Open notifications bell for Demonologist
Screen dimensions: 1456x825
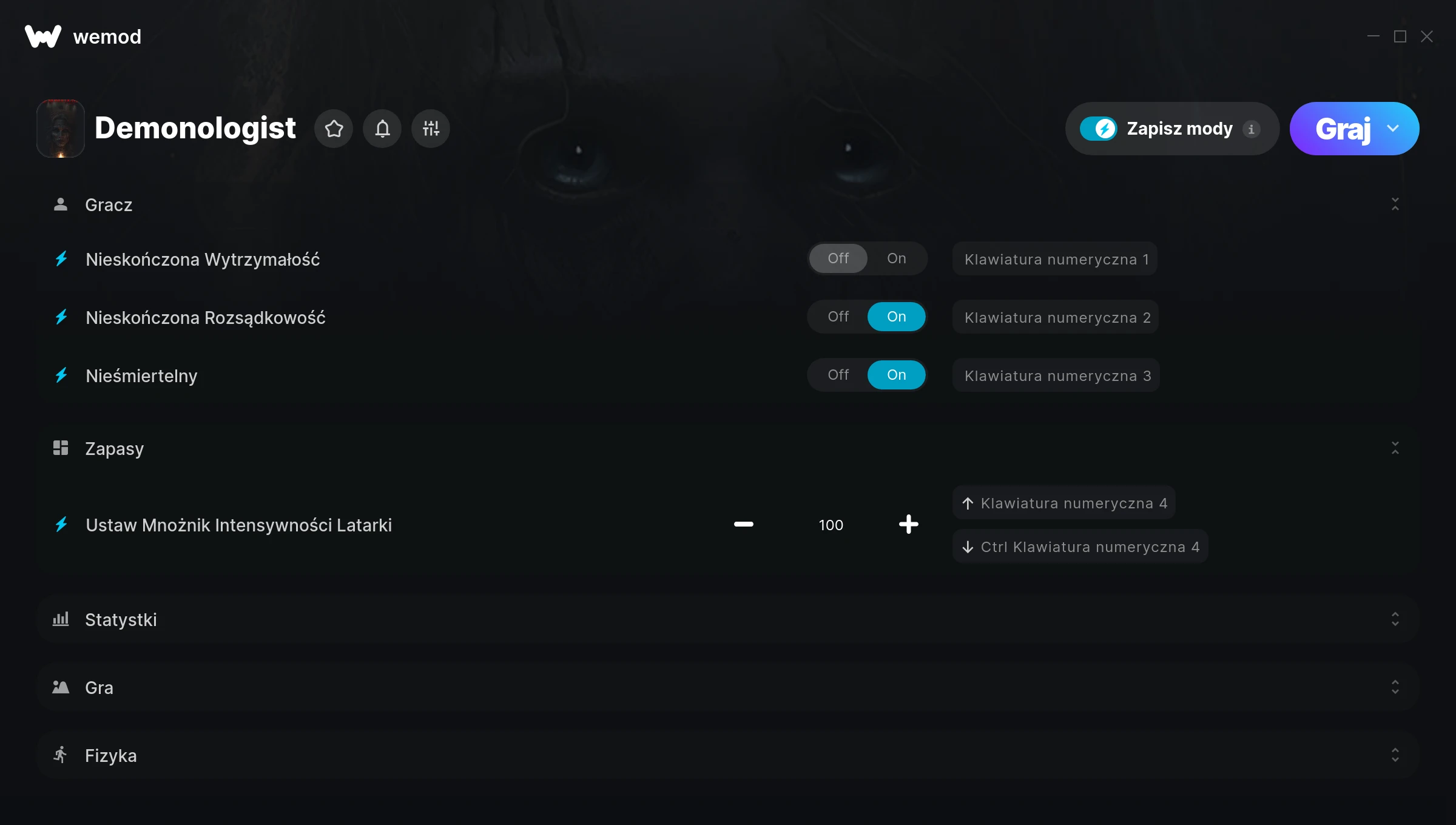pyautogui.click(x=382, y=129)
